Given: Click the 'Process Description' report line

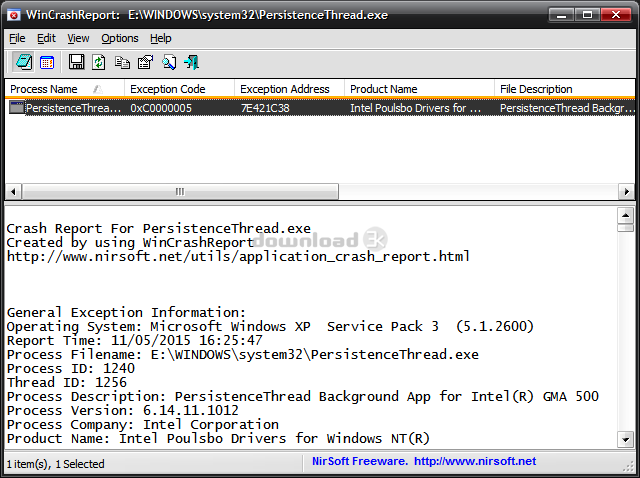Looking at the screenshot, I should (x=303, y=397).
